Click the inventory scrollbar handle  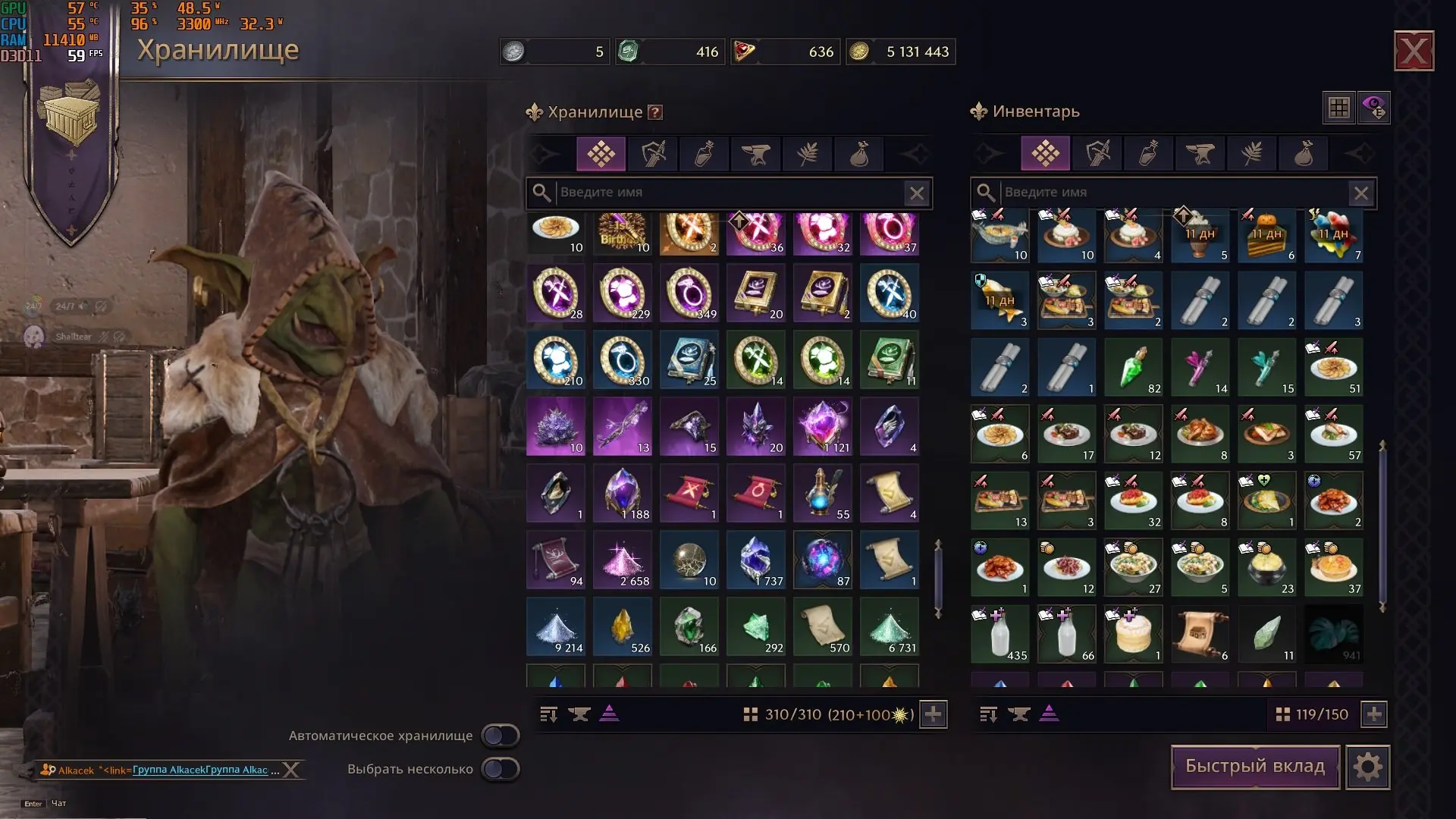tap(1382, 525)
